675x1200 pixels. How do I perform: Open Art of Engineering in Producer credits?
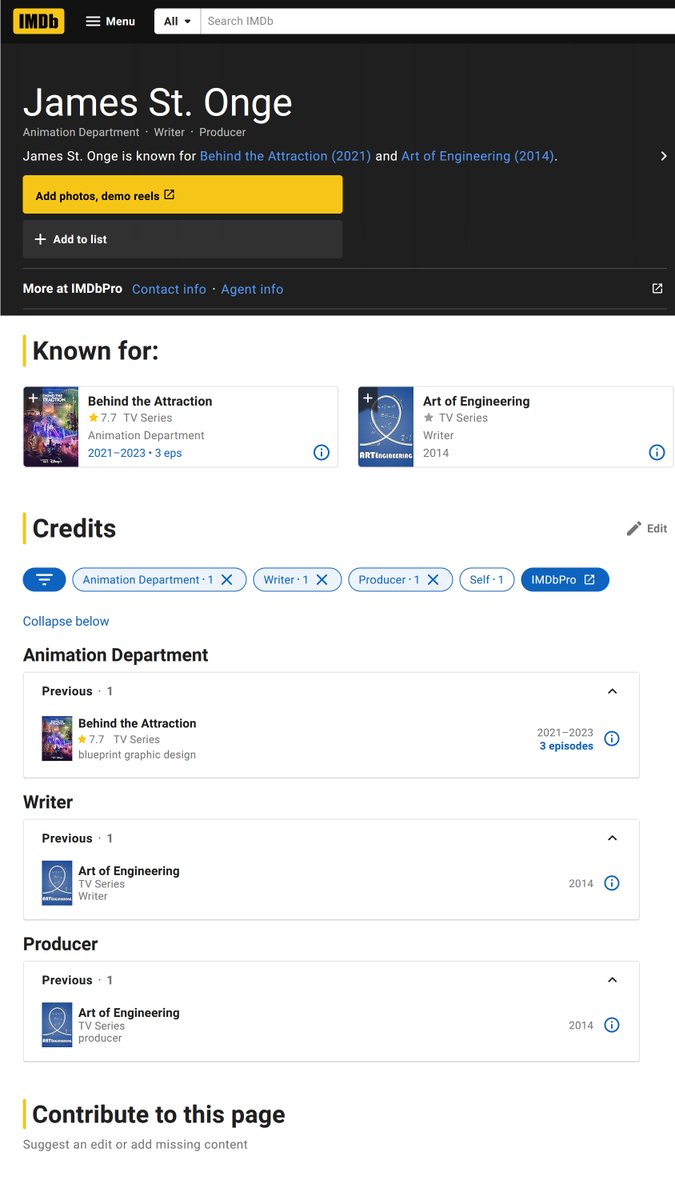(129, 1012)
